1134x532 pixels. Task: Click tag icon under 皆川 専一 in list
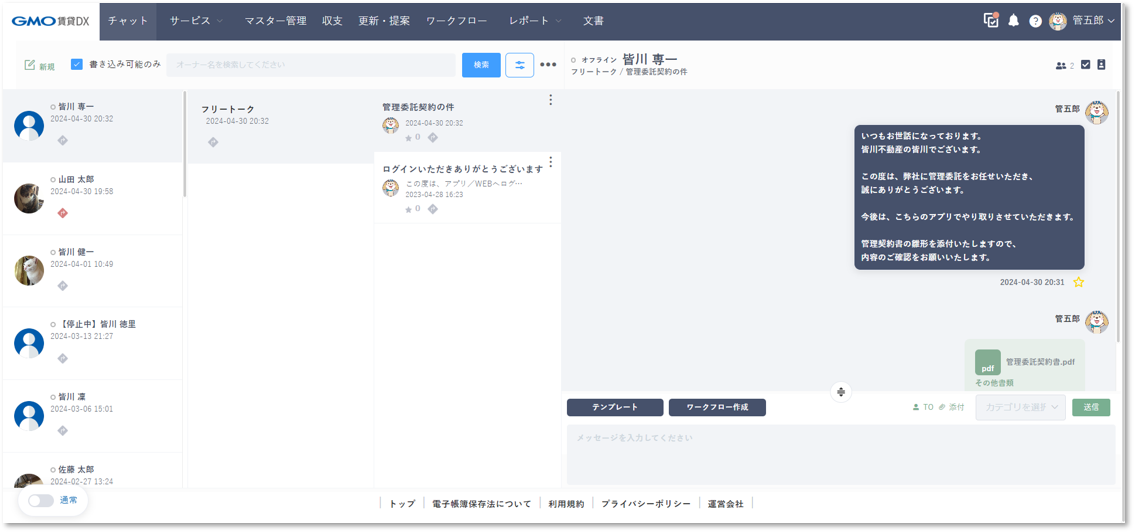pyautogui.click(x=62, y=140)
